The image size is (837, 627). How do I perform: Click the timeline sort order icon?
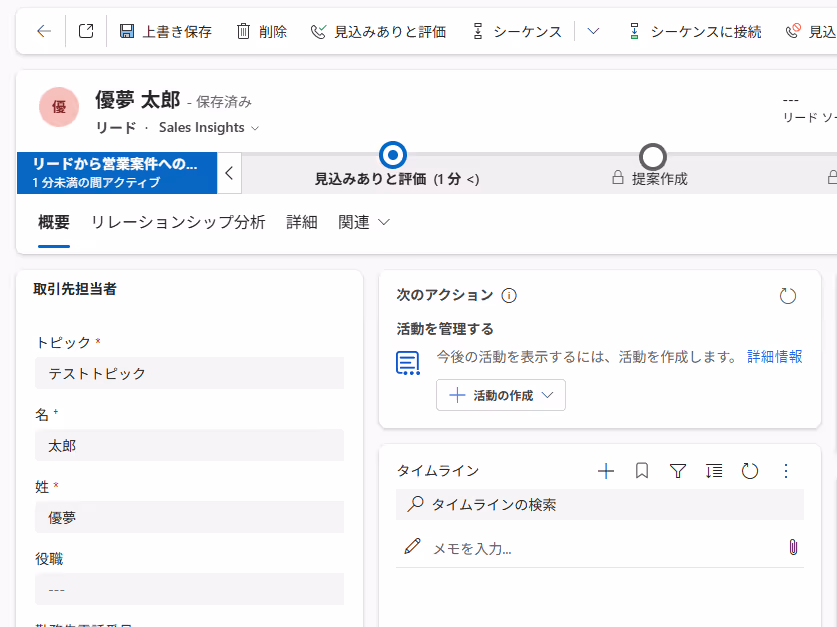click(714, 471)
